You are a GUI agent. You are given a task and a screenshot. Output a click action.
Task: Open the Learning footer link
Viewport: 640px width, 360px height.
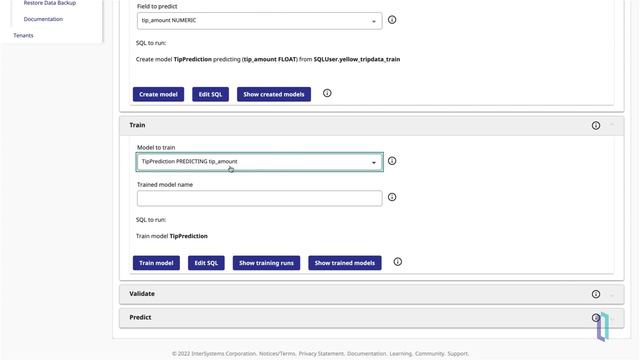pyautogui.click(x=400, y=353)
